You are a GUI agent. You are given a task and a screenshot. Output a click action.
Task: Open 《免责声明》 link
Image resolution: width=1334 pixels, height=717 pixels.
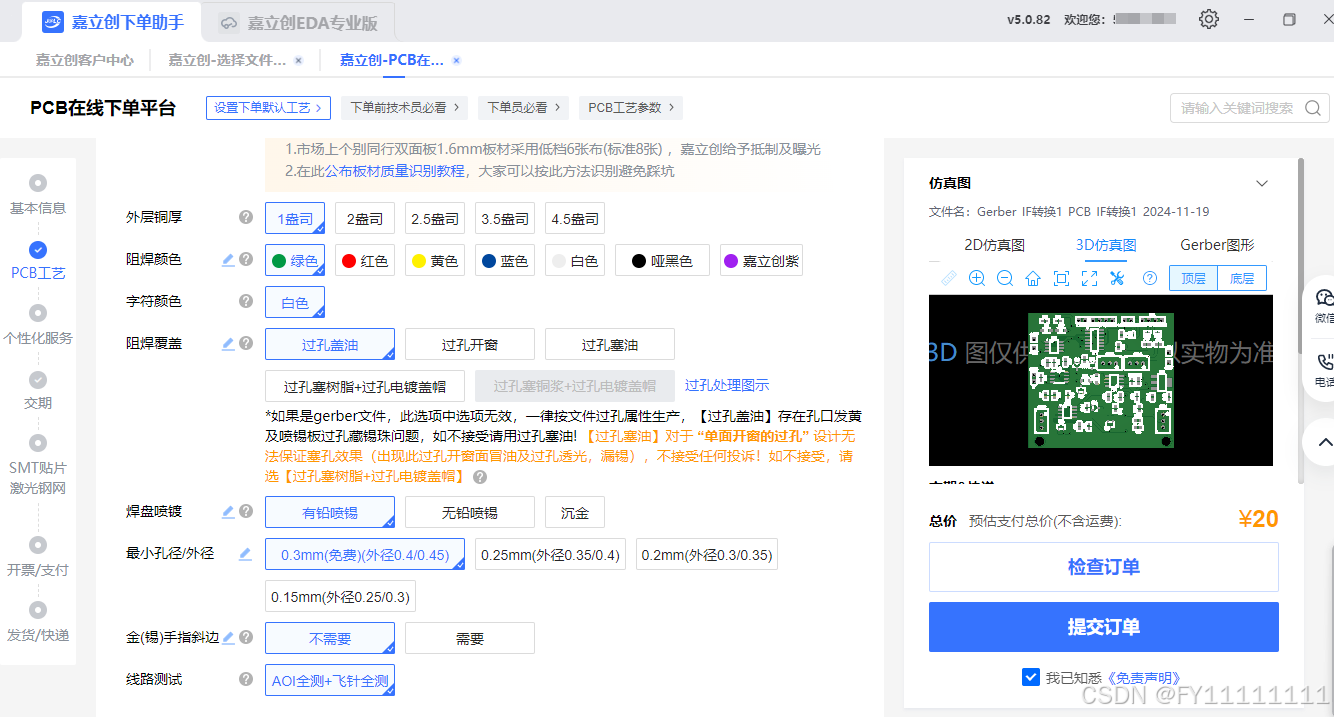1142,678
